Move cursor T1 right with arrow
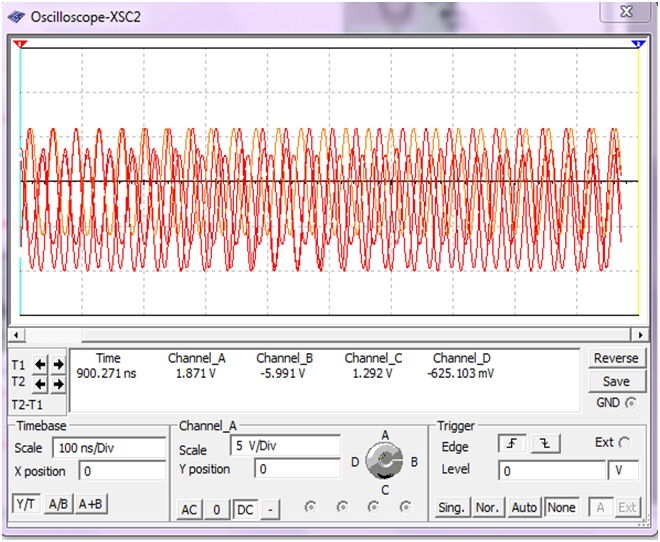This screenshot has width=660, height=542. pyautogui.click(x=57, y=364)
